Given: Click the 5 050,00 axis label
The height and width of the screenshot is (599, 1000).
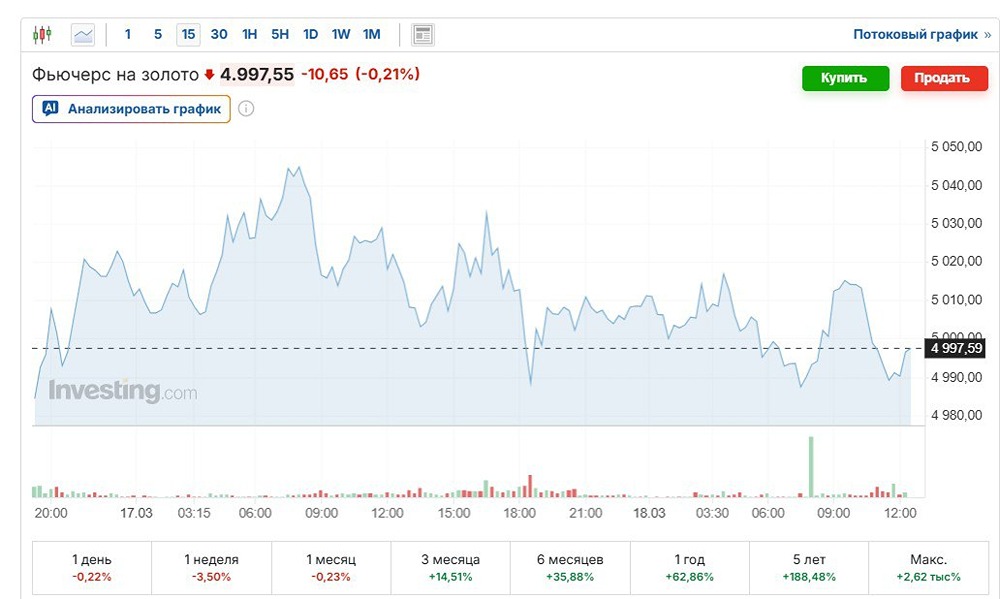Looking at the screenshot, I should 957,147.
